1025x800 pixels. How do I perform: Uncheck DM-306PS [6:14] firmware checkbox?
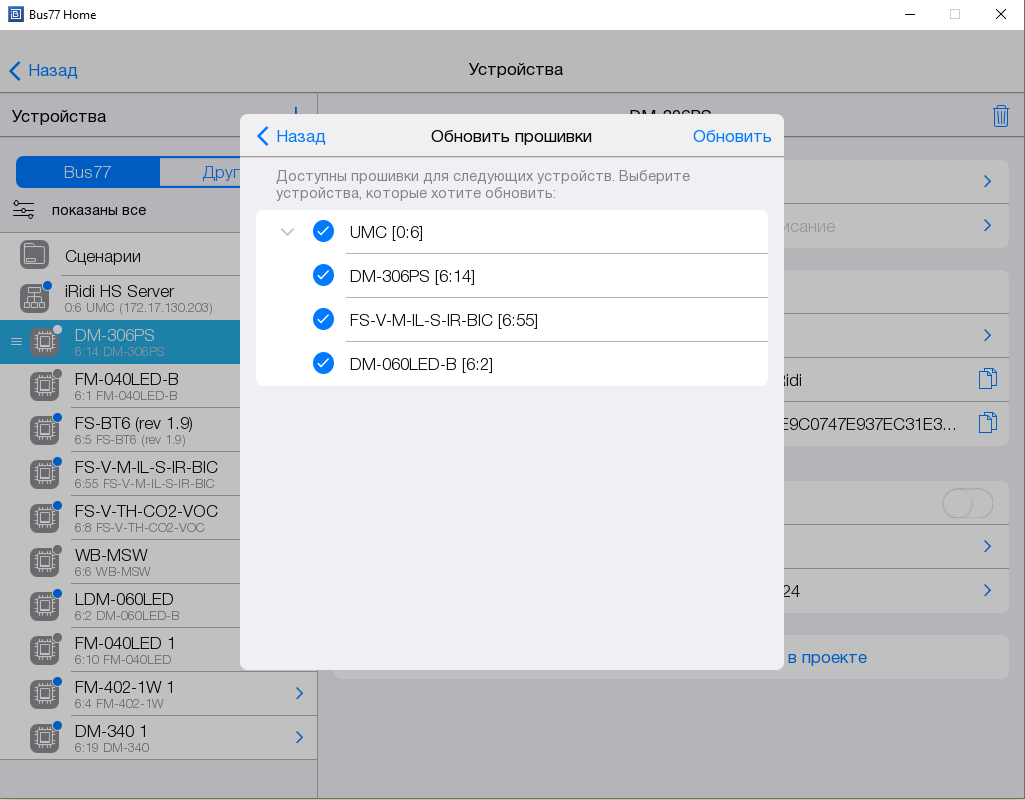(323, 275)
